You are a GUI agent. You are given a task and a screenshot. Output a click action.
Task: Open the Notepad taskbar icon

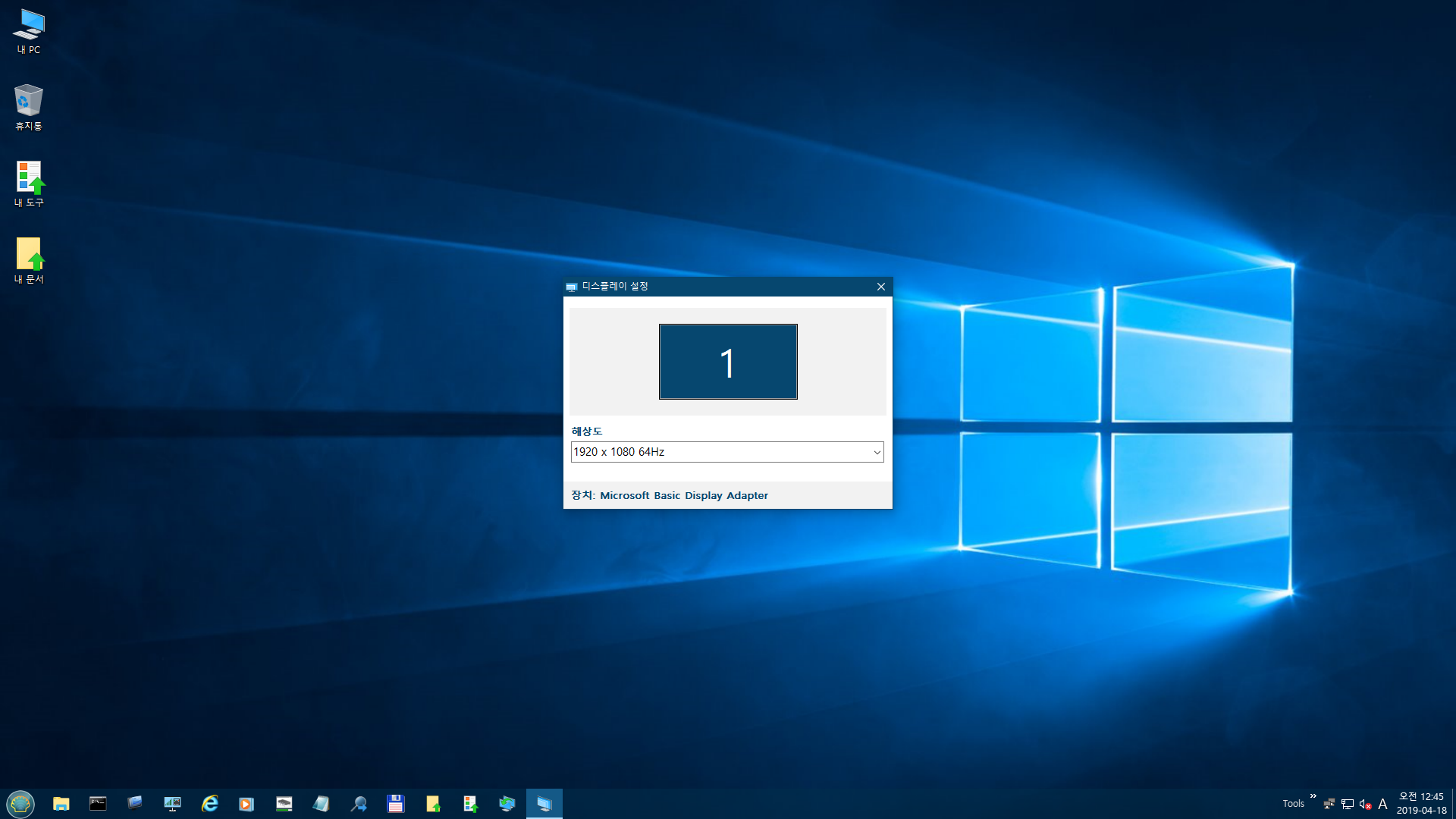(x=321, y=804)
